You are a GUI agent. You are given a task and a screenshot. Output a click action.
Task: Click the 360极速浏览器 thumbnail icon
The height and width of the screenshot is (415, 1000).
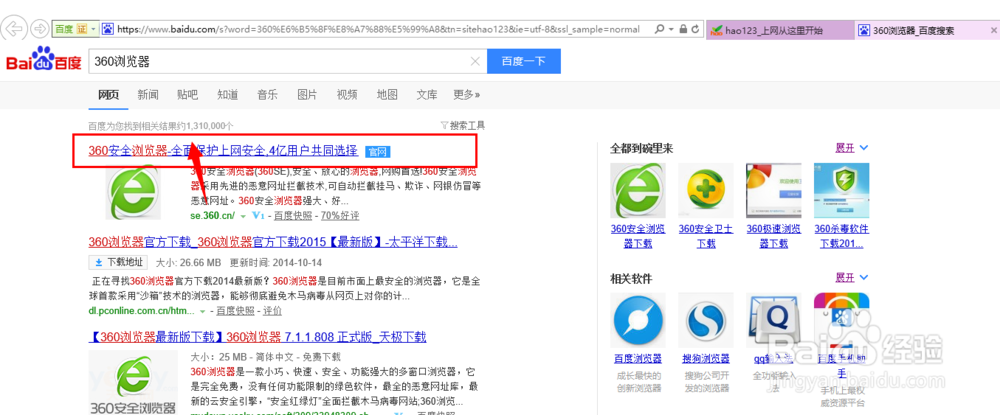tap(773, 191)
